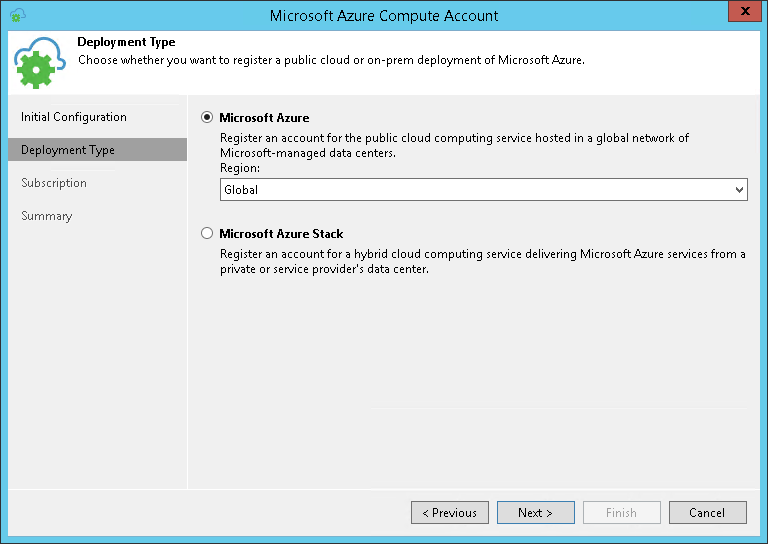Screen dimensions: 768x544
Task: Open the Summary step
Action: [x=47, y=216]
